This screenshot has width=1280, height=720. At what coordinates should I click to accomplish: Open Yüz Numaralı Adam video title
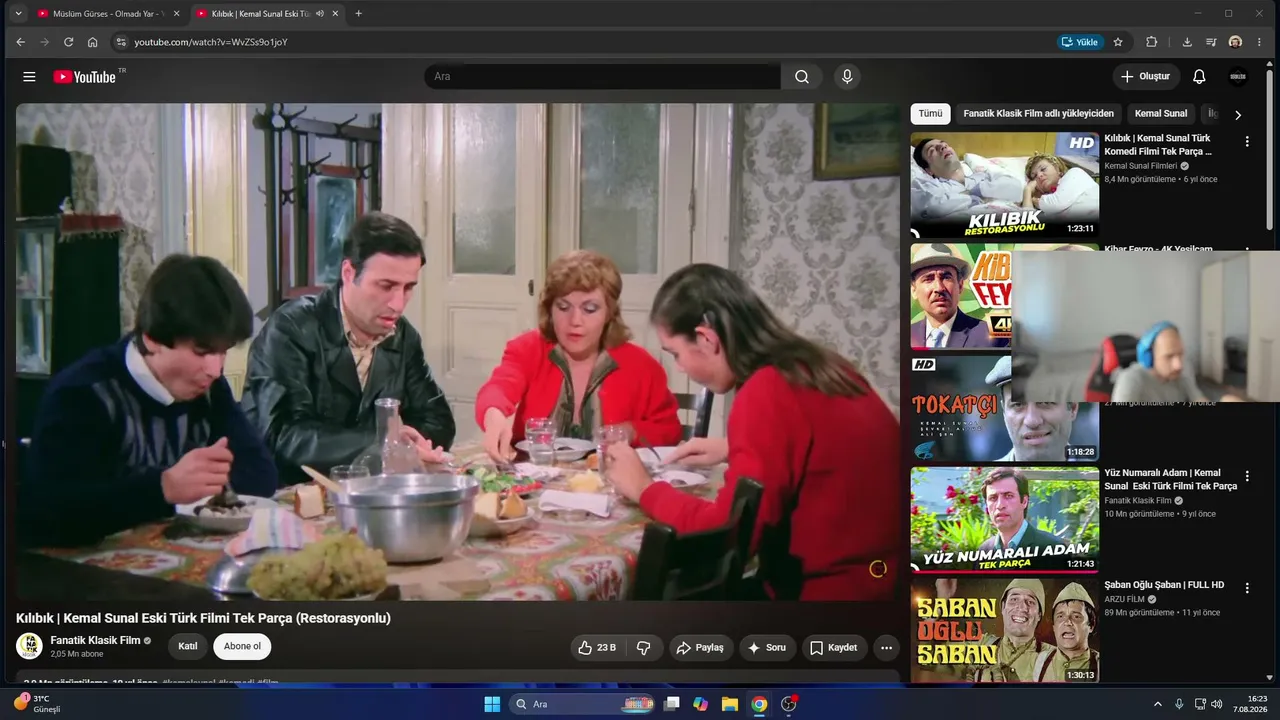(1170, 480)
